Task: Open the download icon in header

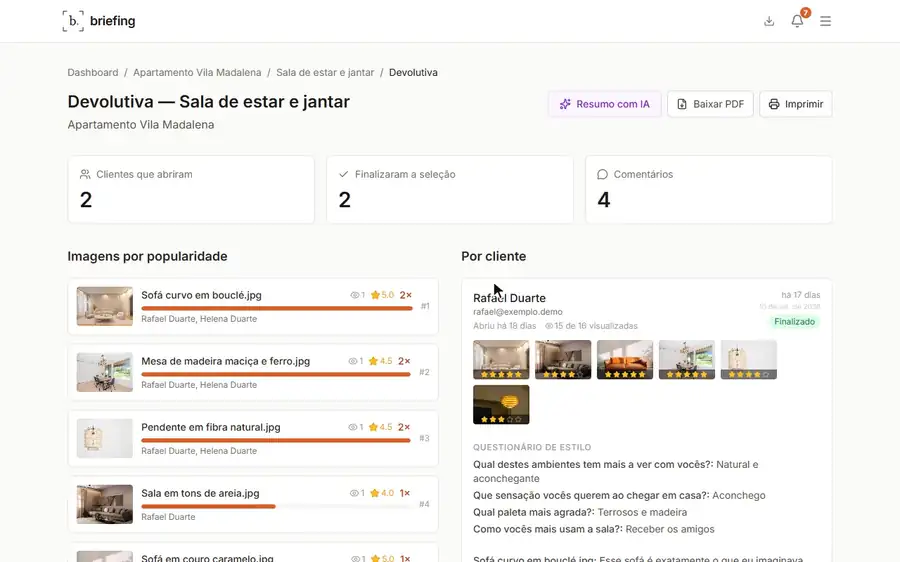Action: tap(769, 21)
